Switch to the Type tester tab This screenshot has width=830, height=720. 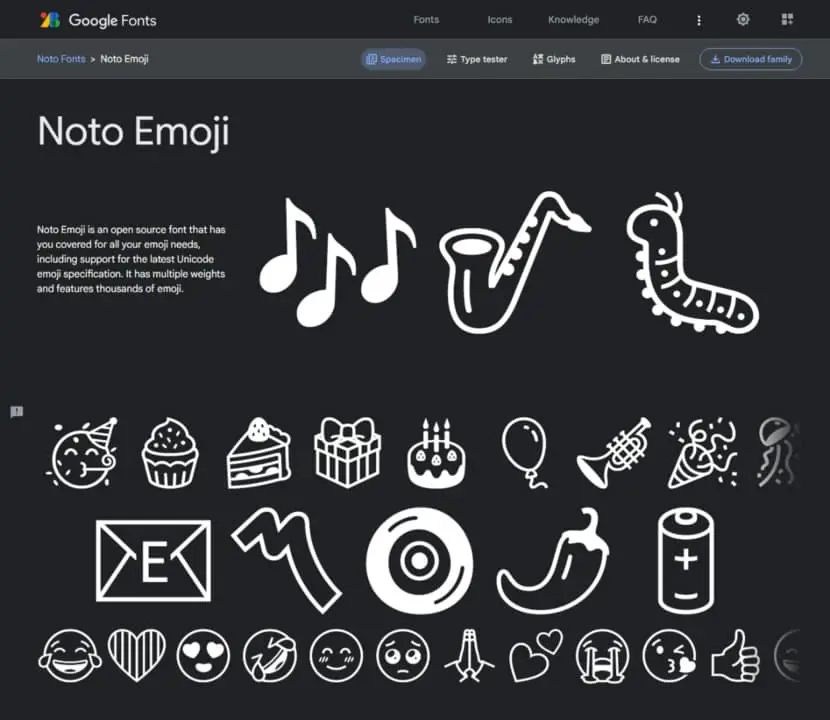pyautogui.click(x=477, y=59)
